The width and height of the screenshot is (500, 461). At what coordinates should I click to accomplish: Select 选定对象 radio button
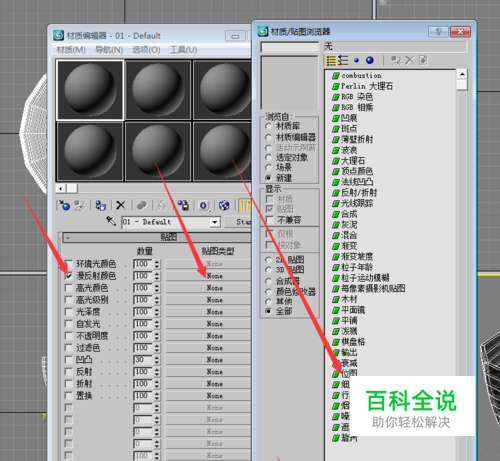268,157
